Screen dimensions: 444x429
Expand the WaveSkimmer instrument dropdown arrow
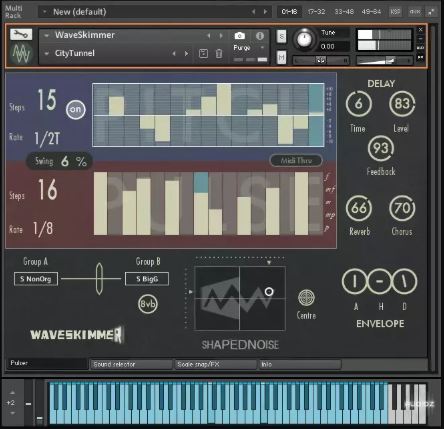47,35
